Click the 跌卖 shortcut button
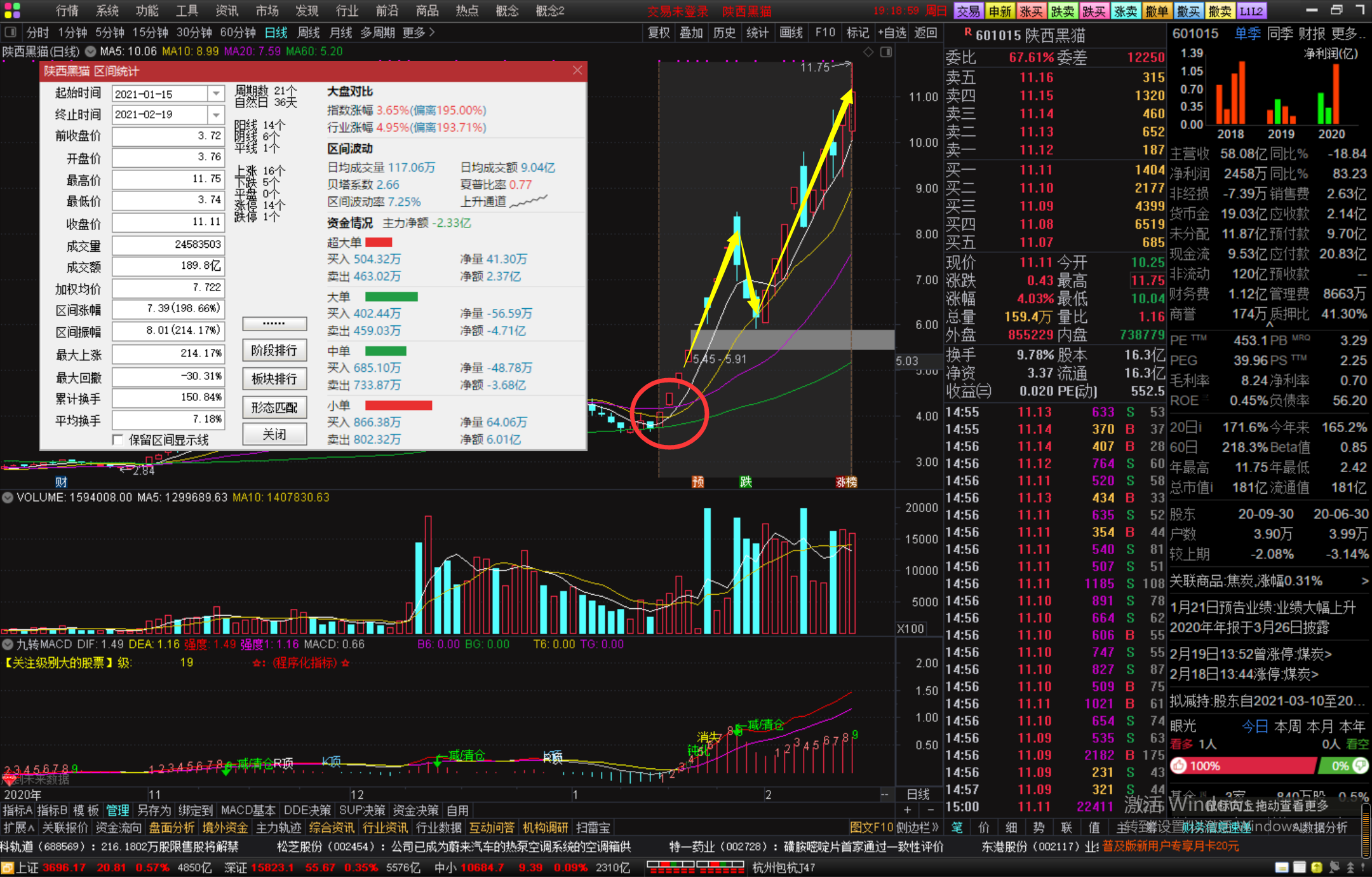This screenshot has width=1372, height=877. 1063,11
